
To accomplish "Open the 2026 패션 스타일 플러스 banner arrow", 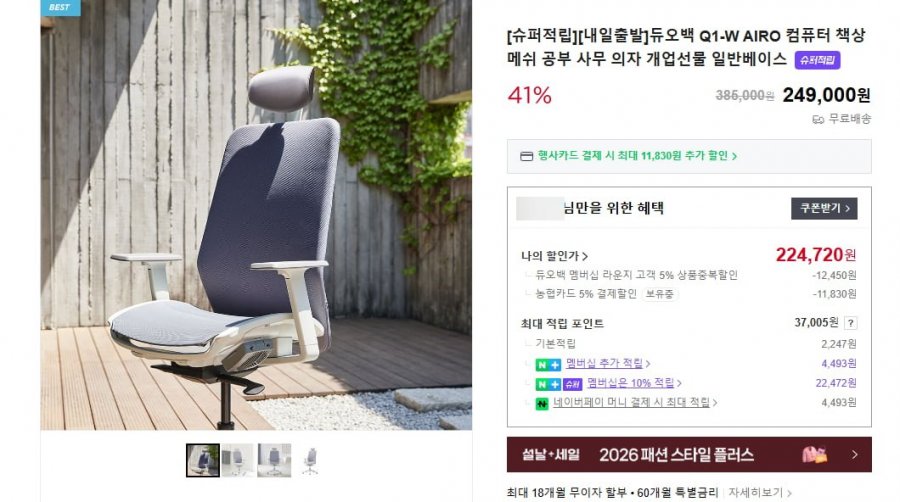I will 855,455.
